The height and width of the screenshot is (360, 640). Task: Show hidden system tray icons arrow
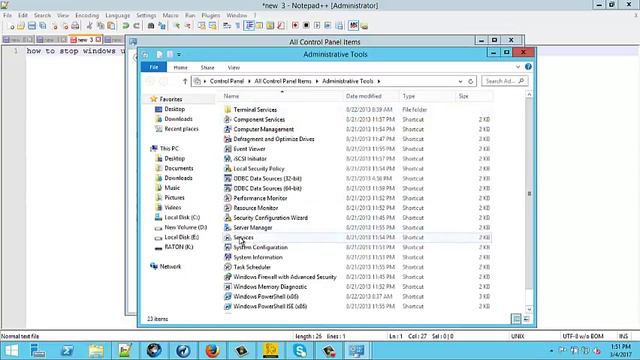[x=551, y=351]
